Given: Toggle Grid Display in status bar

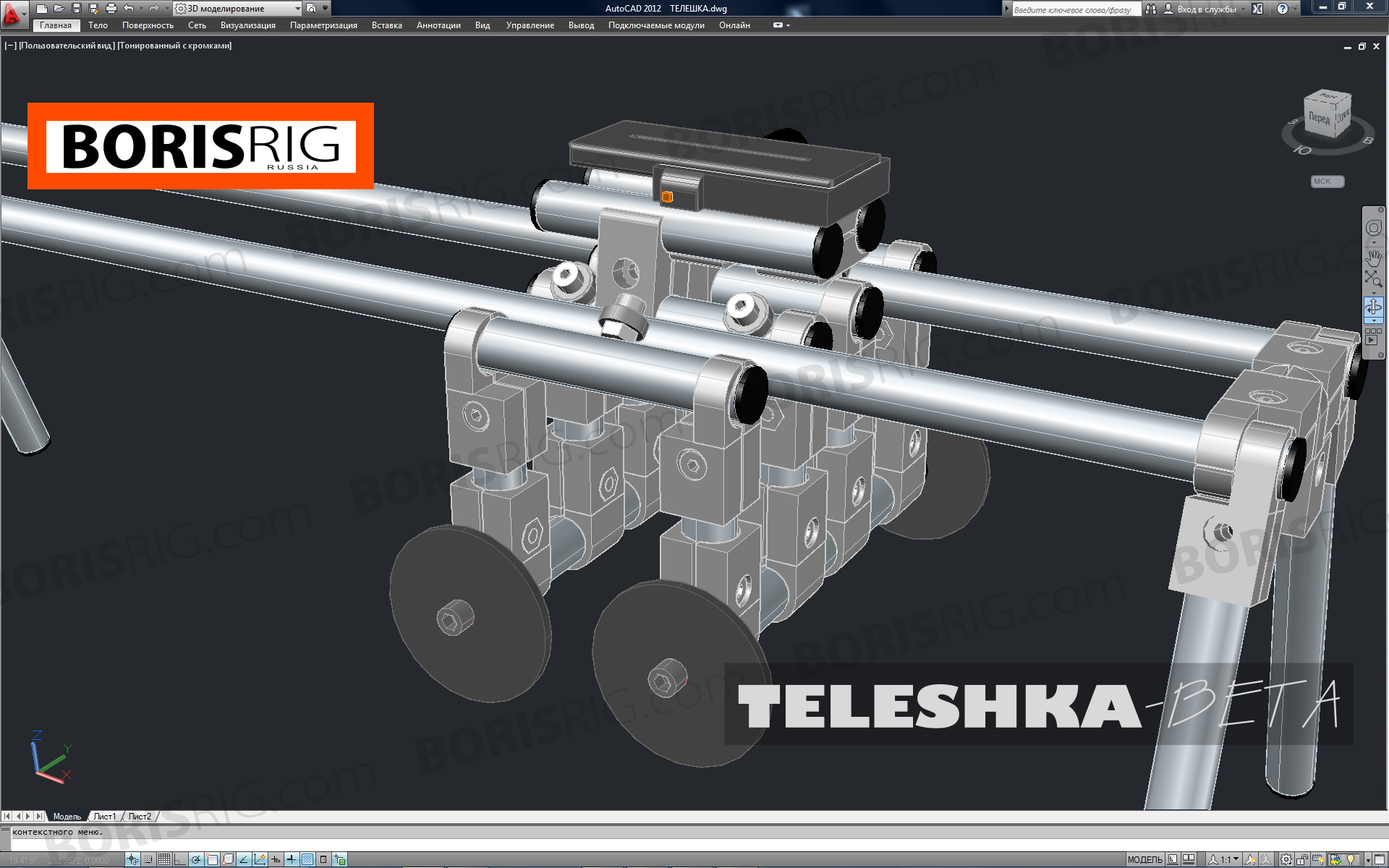Looking at the screenshot, I should click(x=164, y=859).
